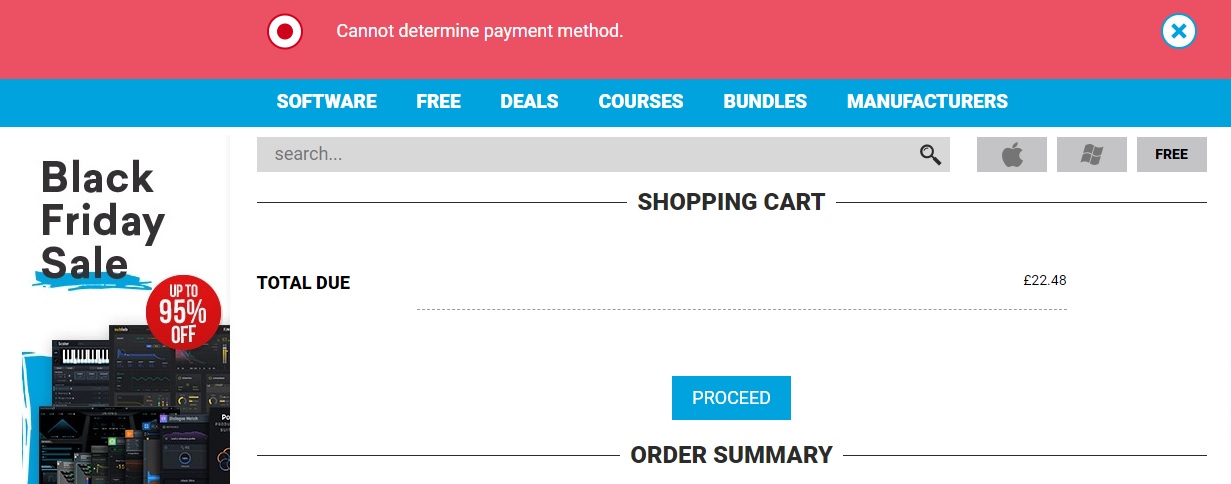Expand the Manufacturers menu
Screen dimensions: 1231x484
[x=926, y=101]
